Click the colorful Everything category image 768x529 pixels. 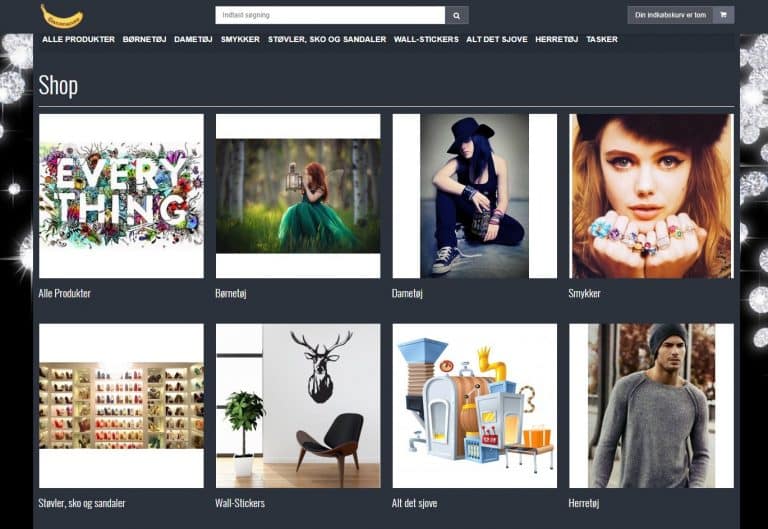(121, 196)
